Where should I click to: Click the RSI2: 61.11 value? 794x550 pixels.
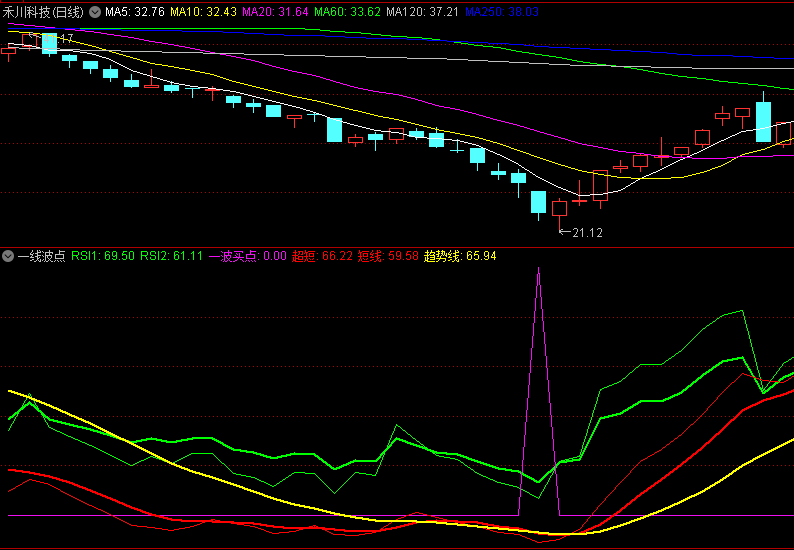[x=171, y=256]
